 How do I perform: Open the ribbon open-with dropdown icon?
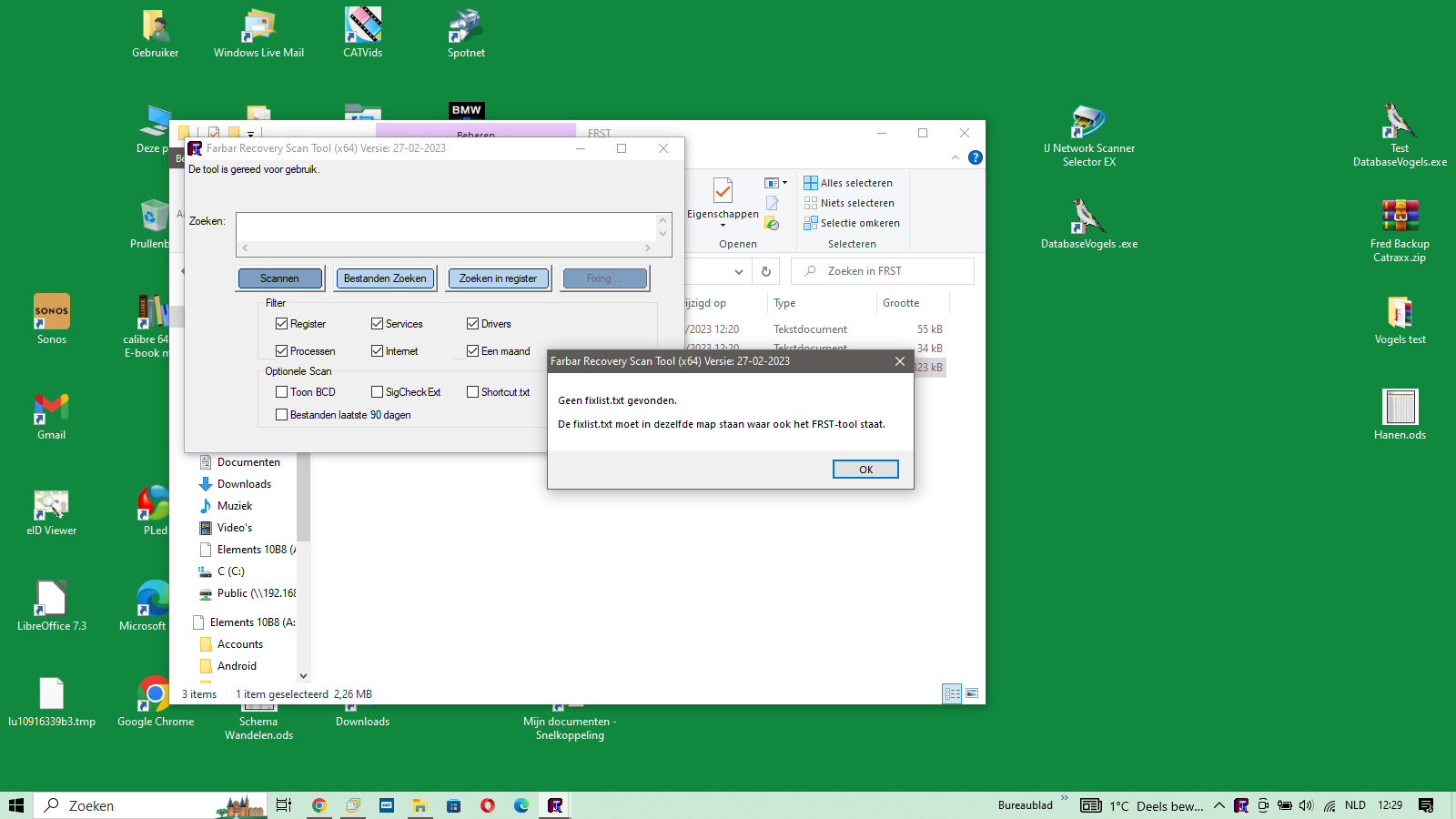pos(775,183)
